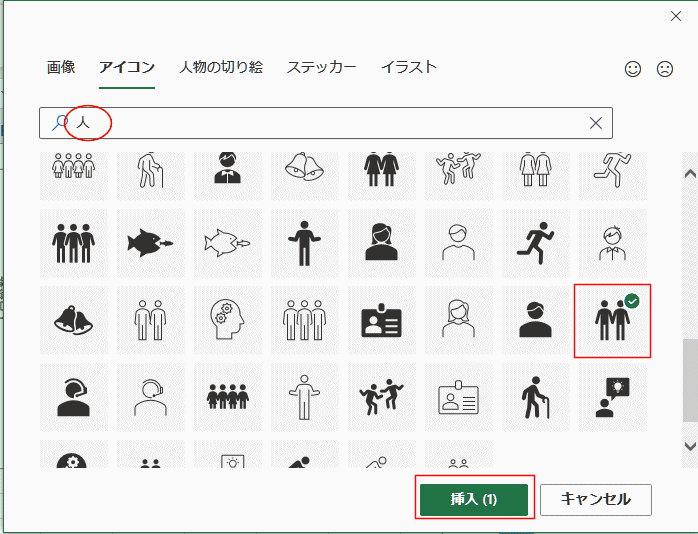Screen dimensions: 698x534
Task: Switch to the ステッカー tab
Action: click(x=321, y=67)
